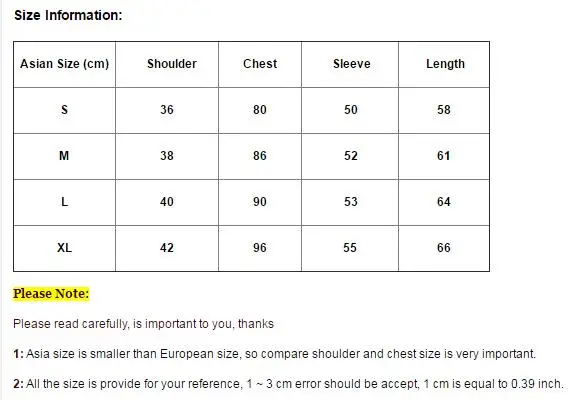
Task: Click note 1 about Asia size
Action: 274,354
